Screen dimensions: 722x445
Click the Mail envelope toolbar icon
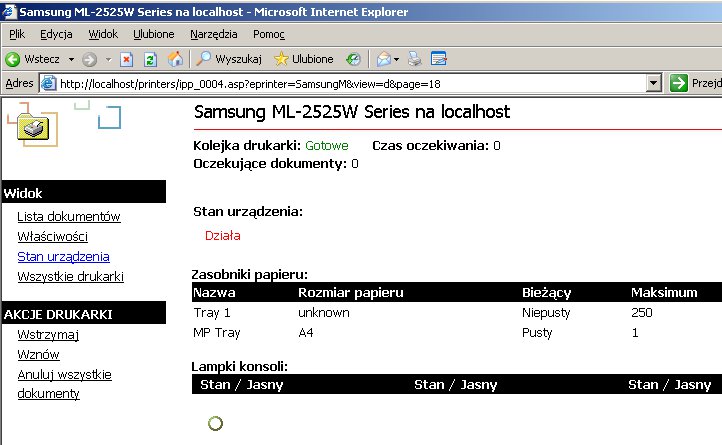click(384, 59)
